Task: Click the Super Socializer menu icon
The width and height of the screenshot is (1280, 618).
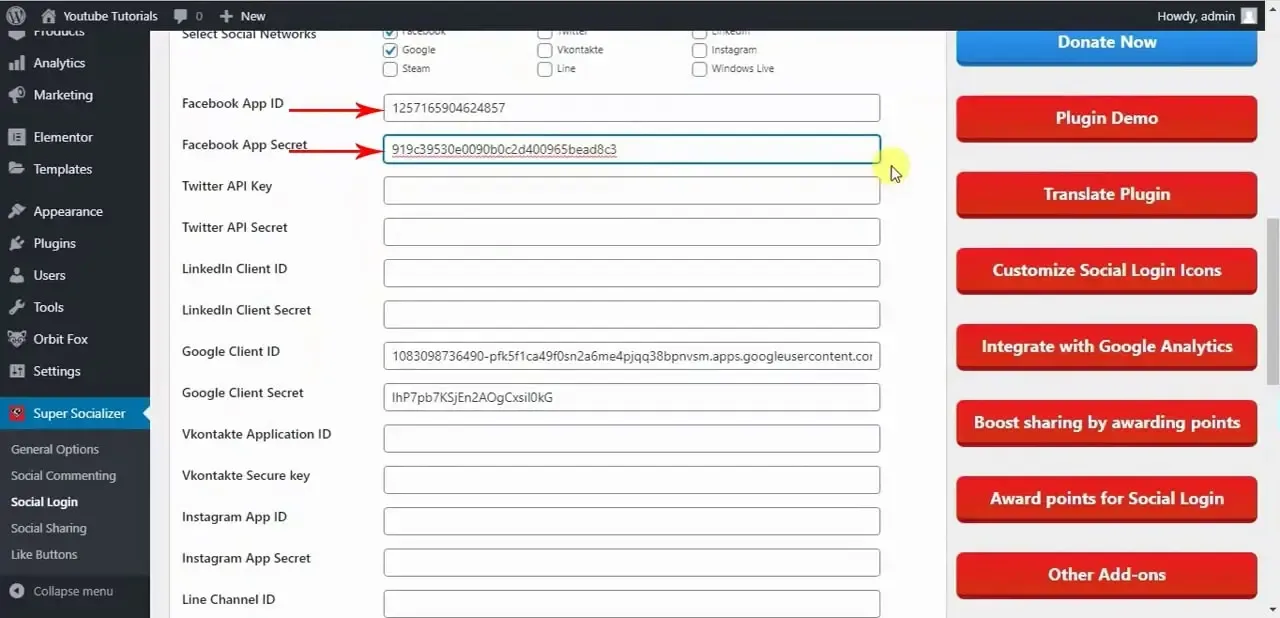Action: [x=16, y=413]
